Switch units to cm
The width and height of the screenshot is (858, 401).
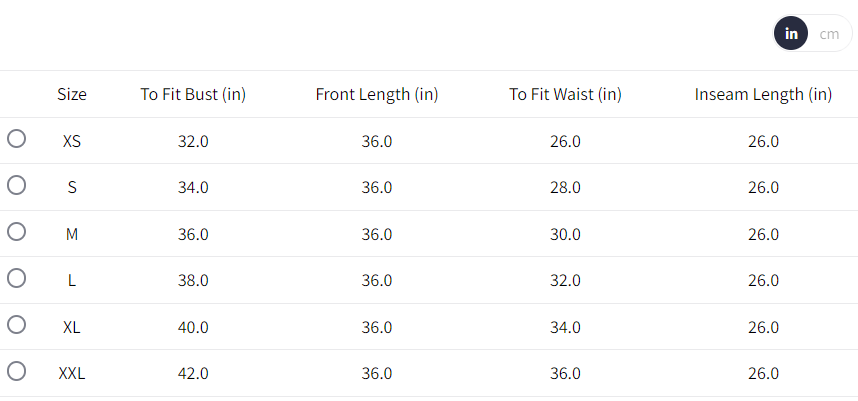pos(829,34)
